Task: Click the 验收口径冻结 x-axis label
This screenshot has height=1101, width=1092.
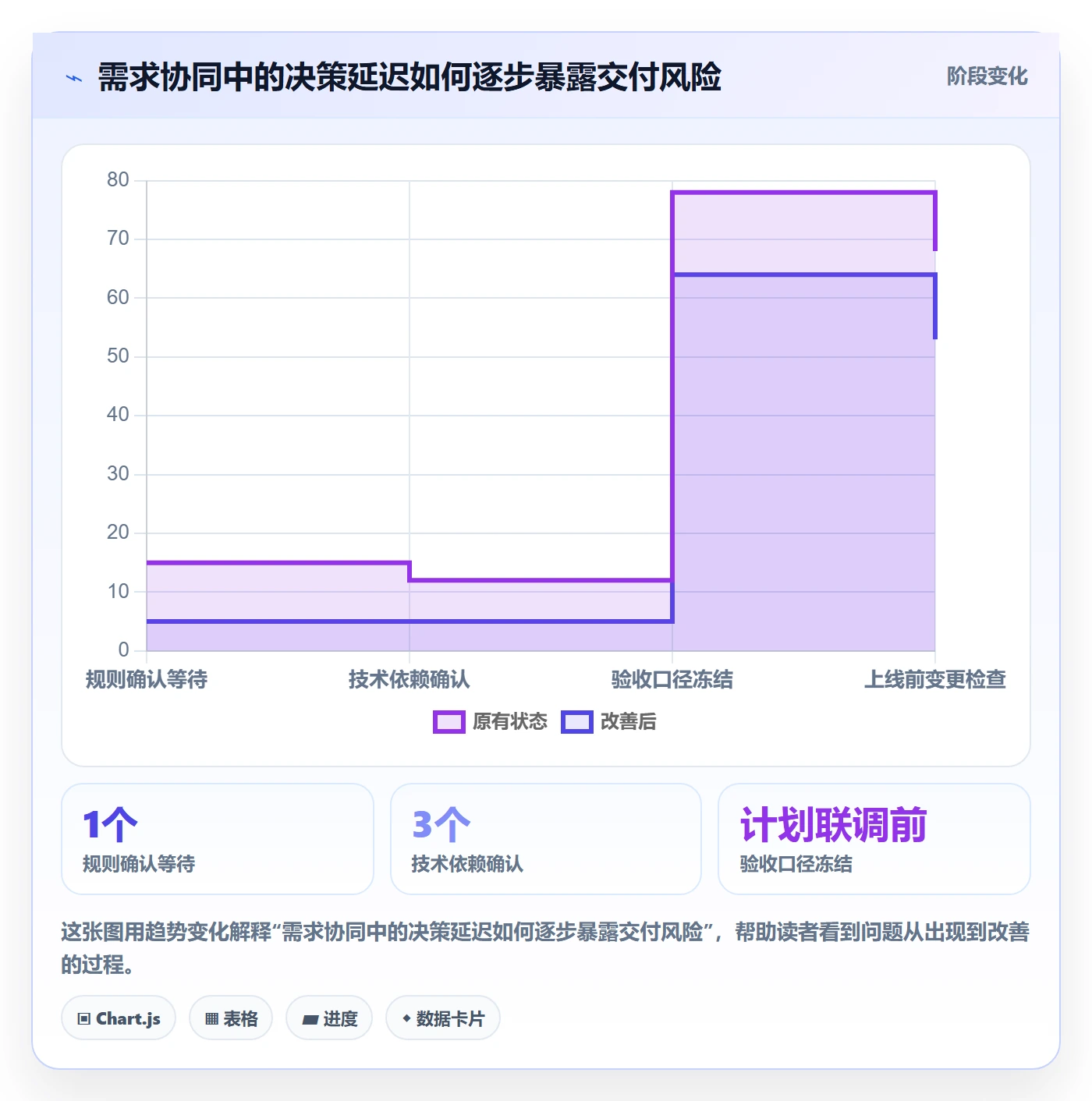Action: (672, 680)
